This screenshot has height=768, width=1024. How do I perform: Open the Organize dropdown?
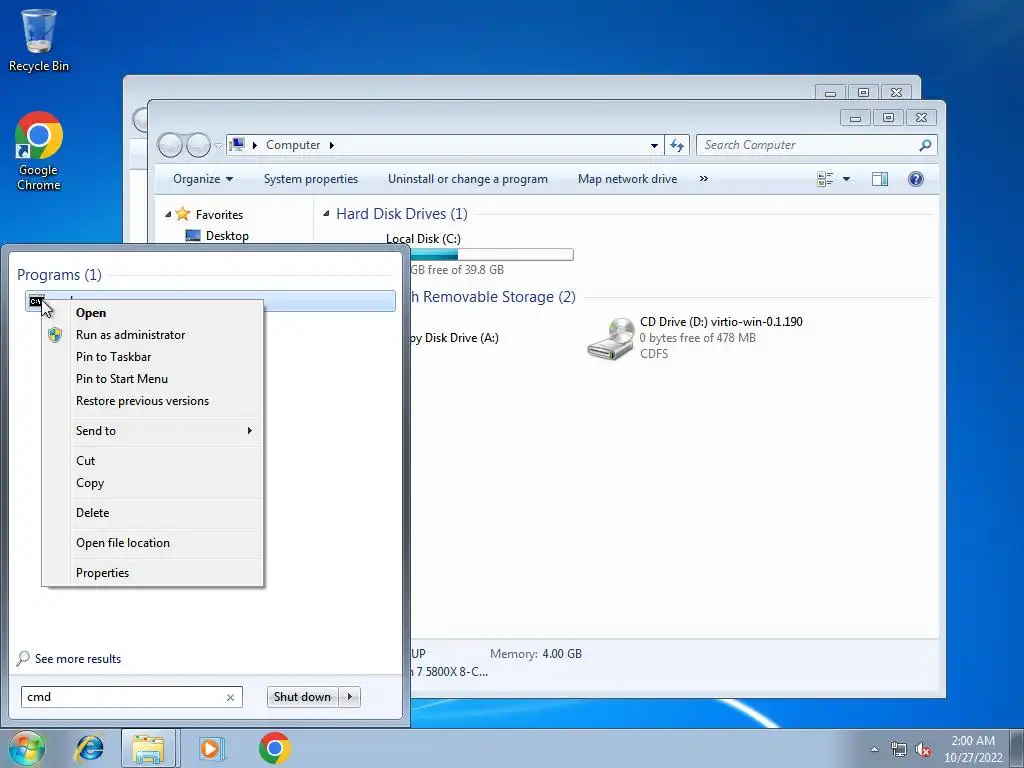coord(202,179)
